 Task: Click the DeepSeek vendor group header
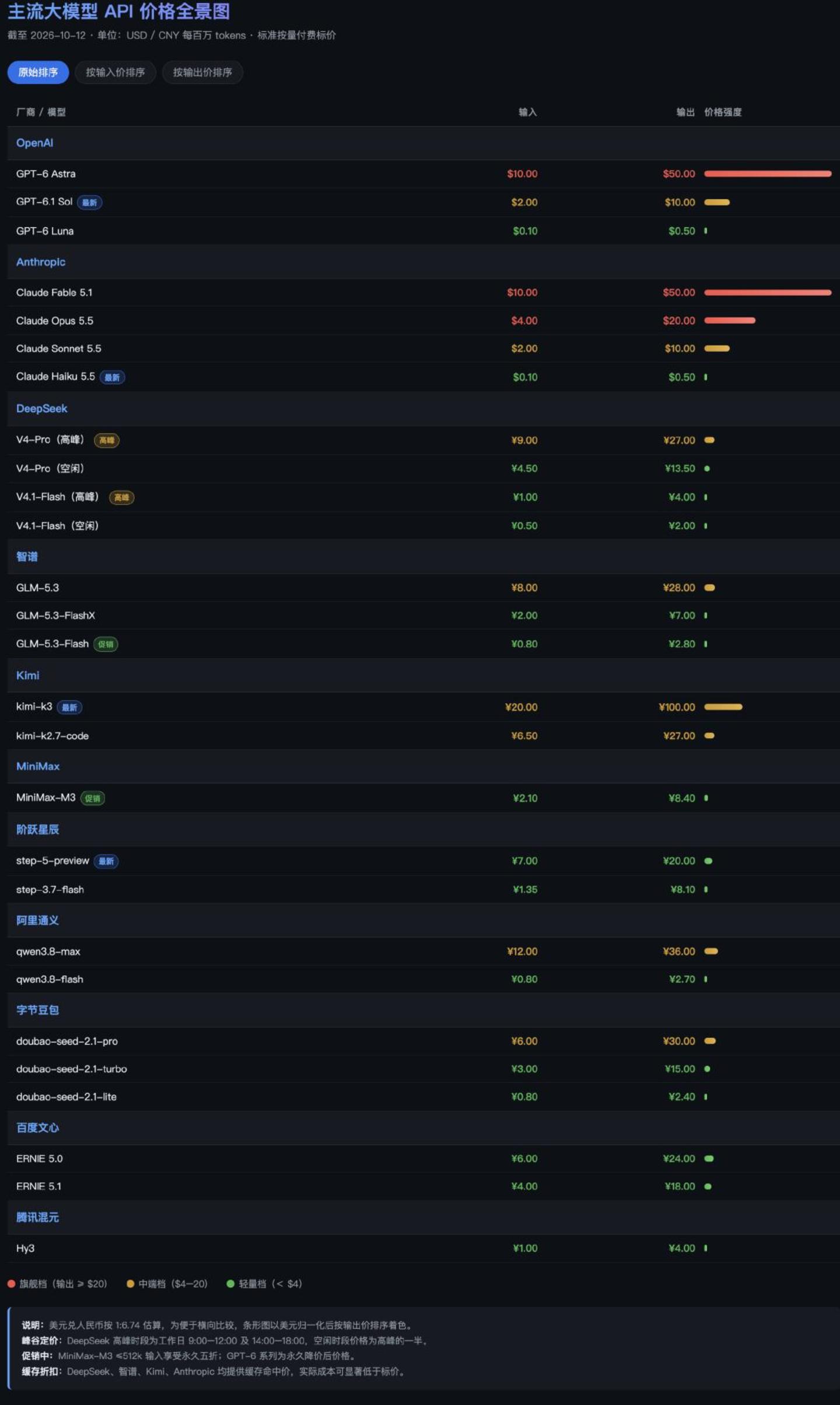pyautogui.click(x=423, y=408)
